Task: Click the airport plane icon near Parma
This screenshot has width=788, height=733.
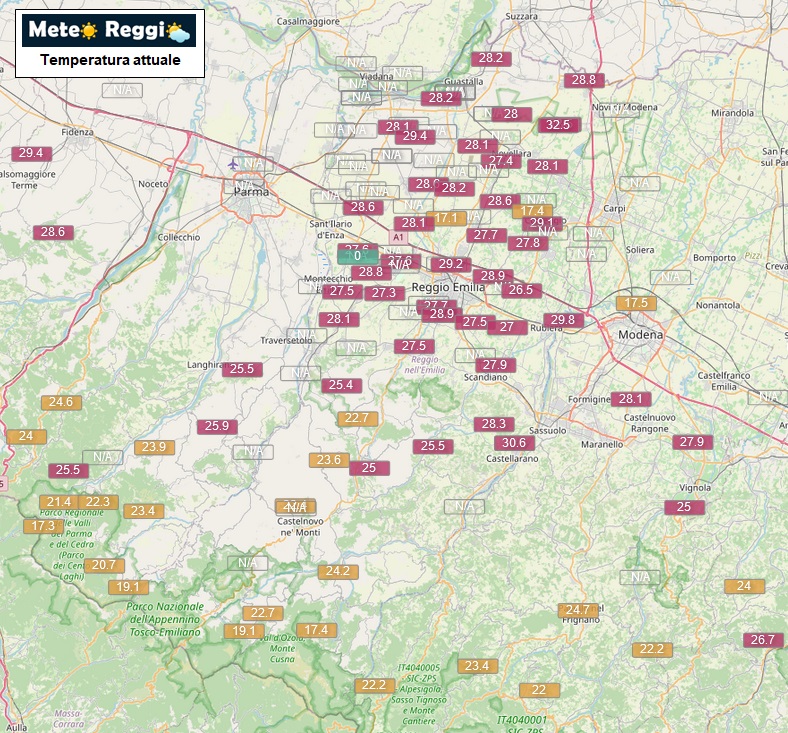Action: [x=233, y=163]
